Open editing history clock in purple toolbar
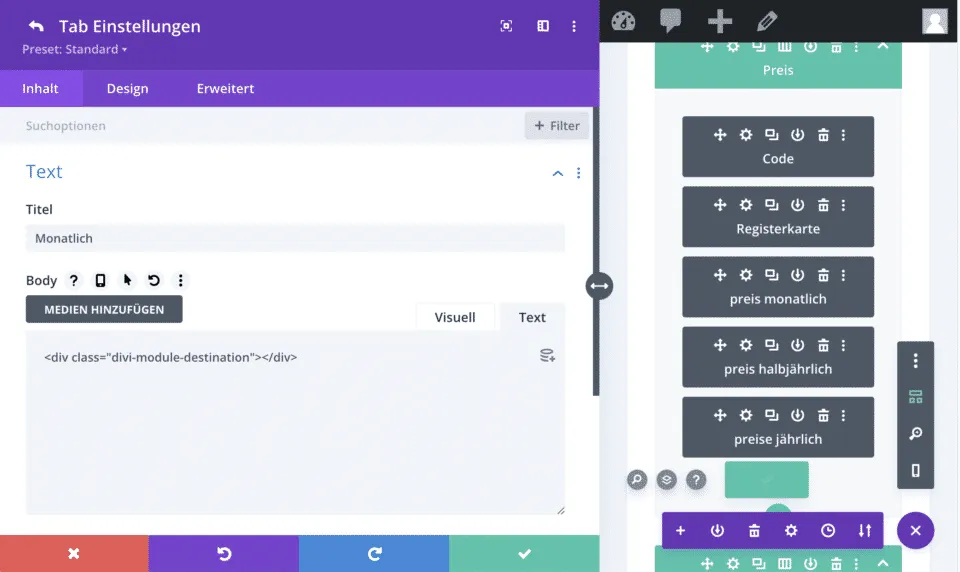The image size is (960, 572). (828, 531)
